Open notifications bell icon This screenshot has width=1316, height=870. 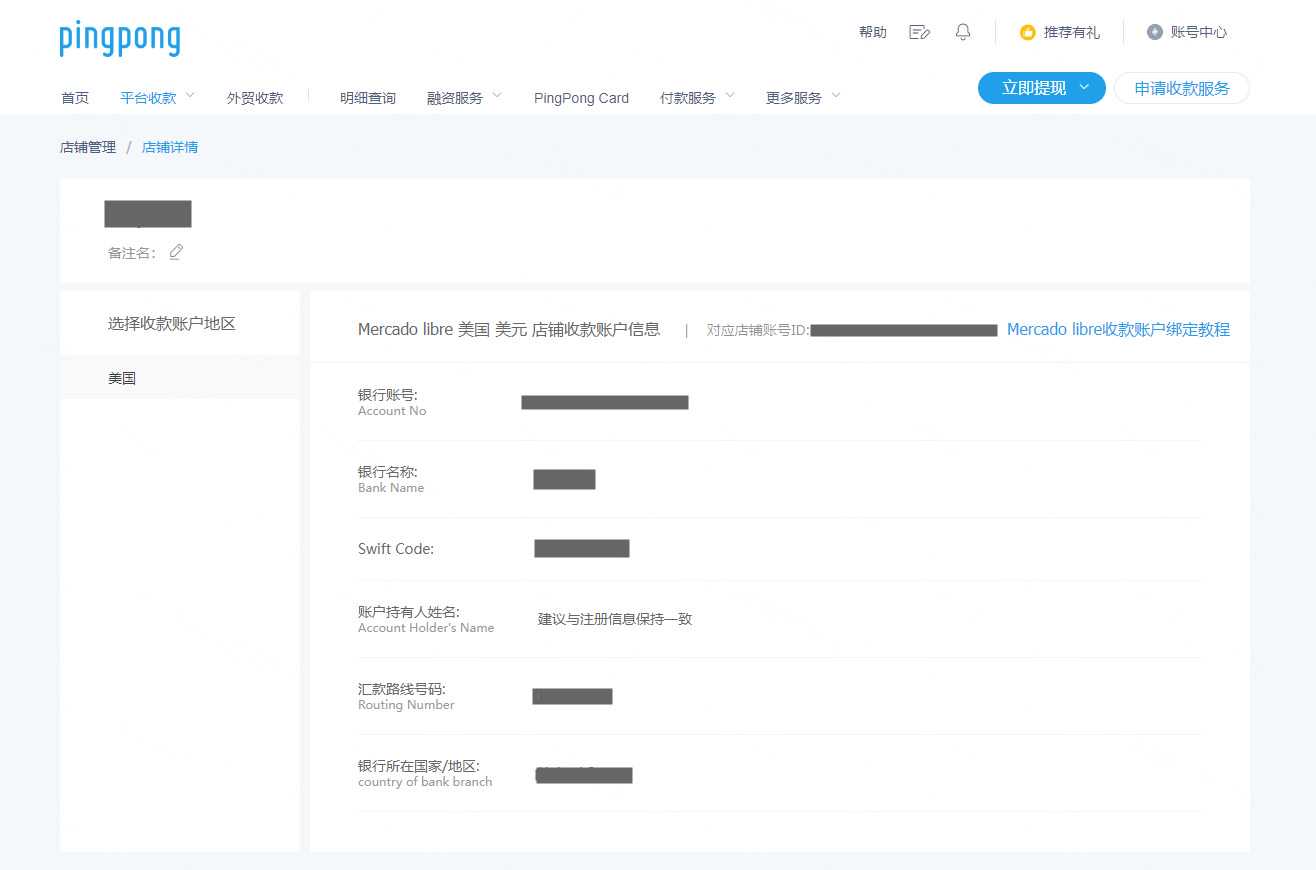(963, 32)
